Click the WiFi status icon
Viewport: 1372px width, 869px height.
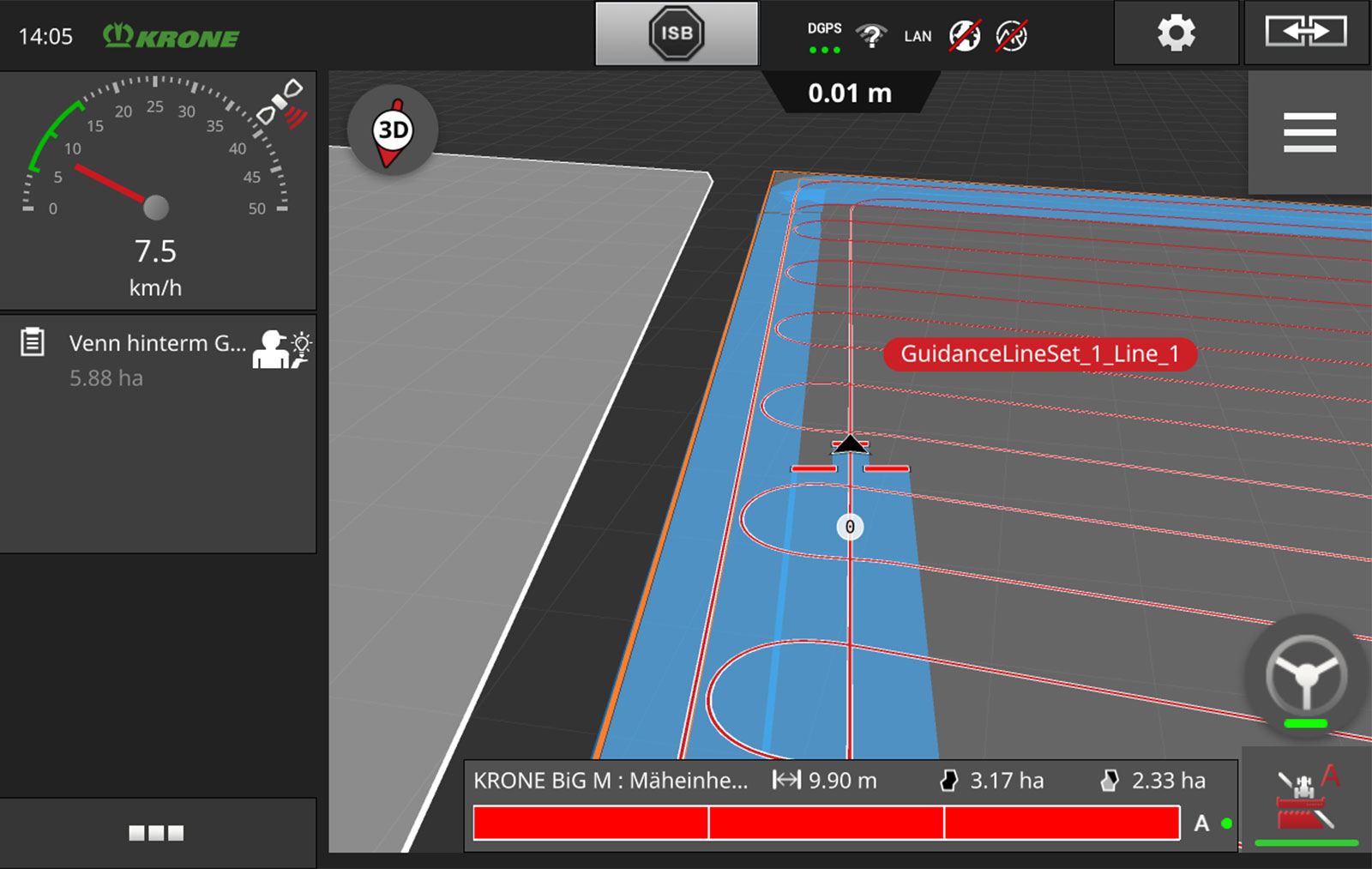coord(871,36)
